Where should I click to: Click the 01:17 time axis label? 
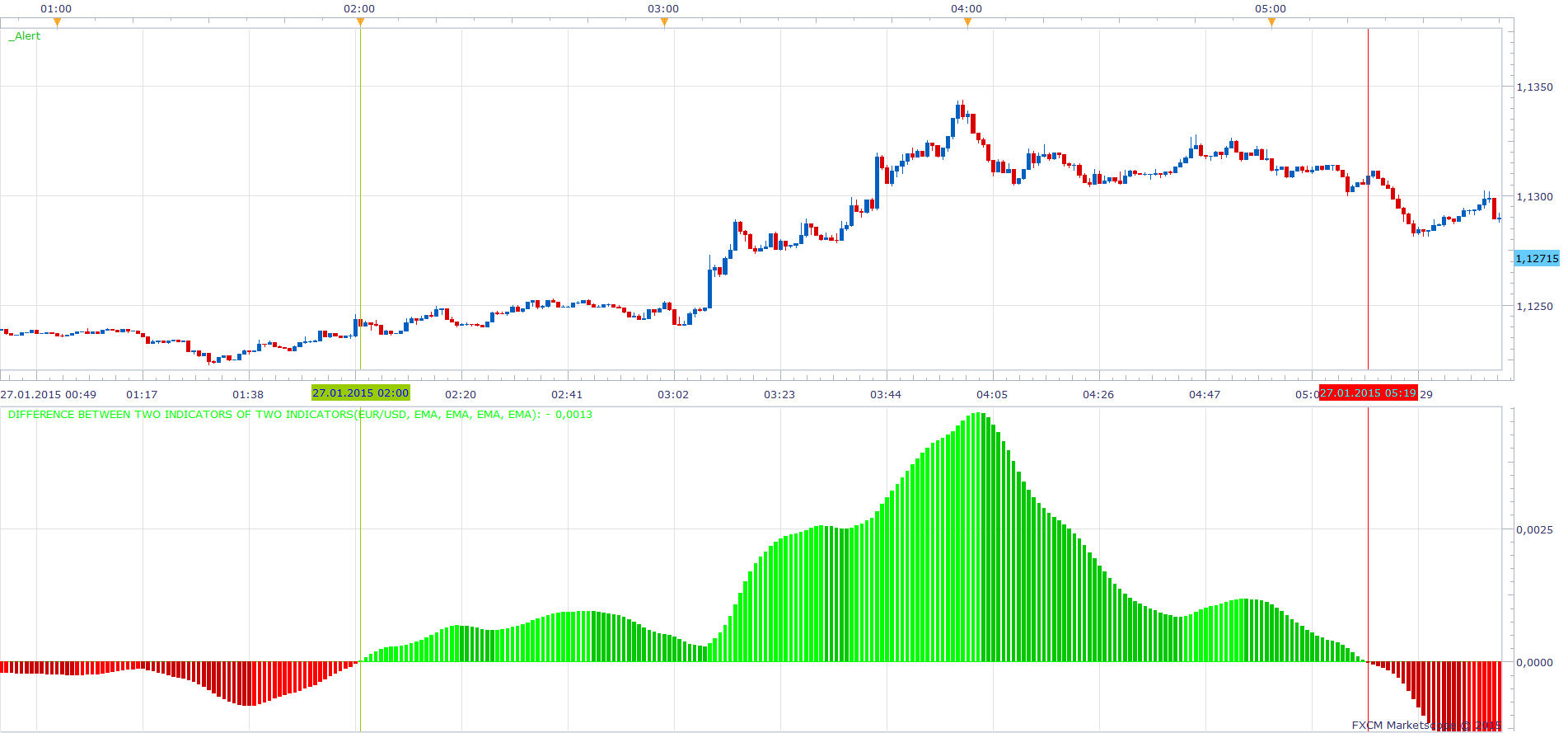142,394
